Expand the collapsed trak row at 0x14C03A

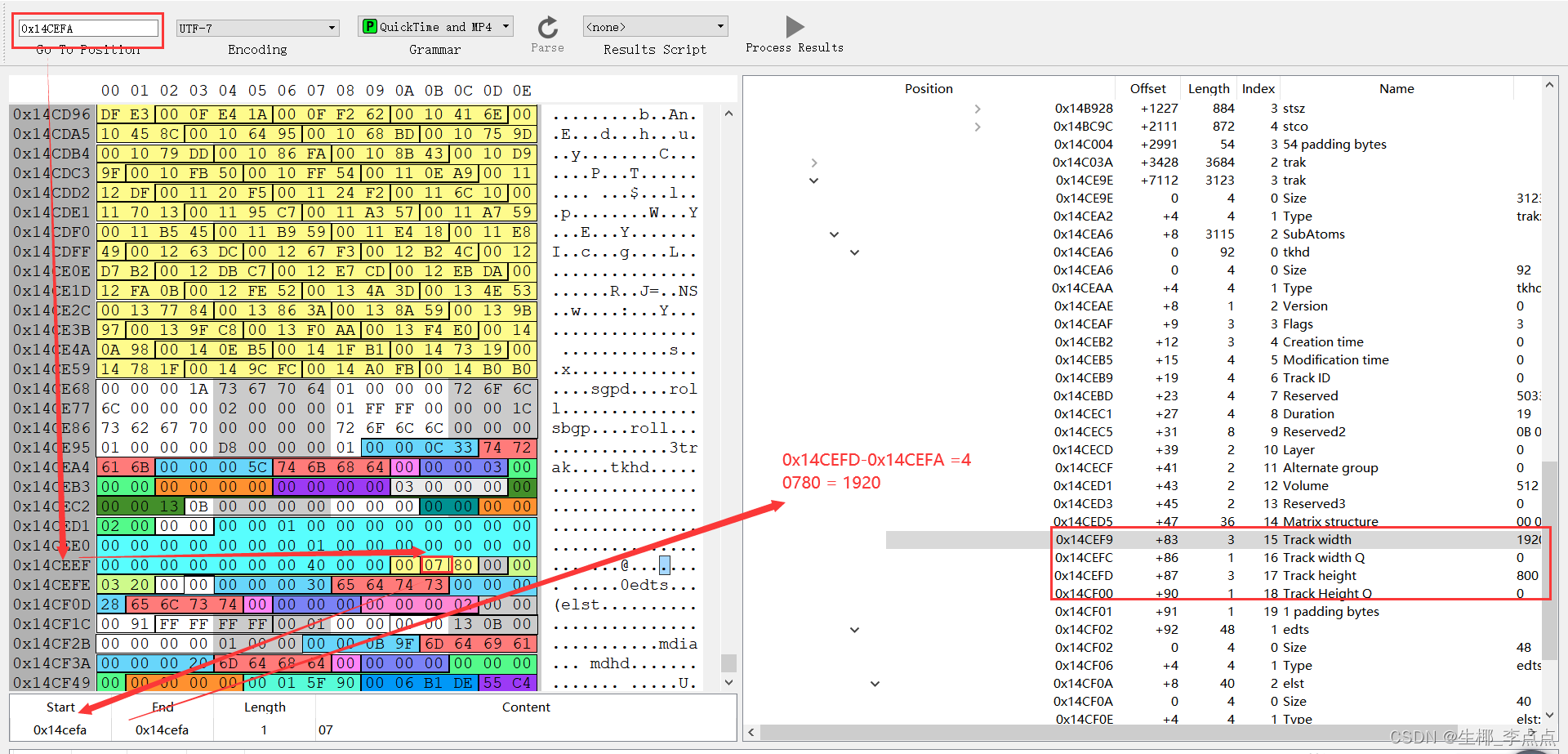pos(814,163)
